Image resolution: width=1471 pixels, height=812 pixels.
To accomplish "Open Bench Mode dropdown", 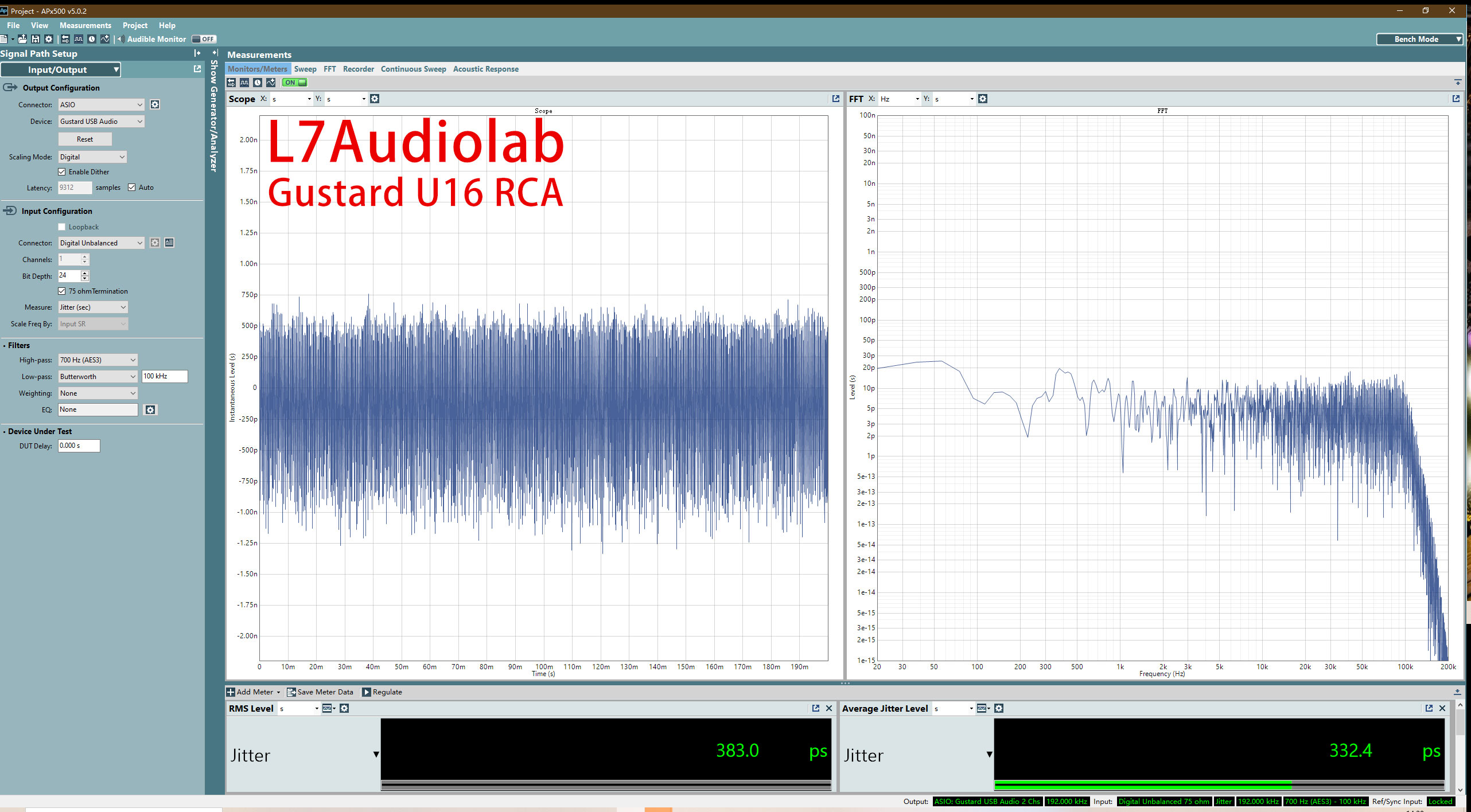I will [1420, 39].
